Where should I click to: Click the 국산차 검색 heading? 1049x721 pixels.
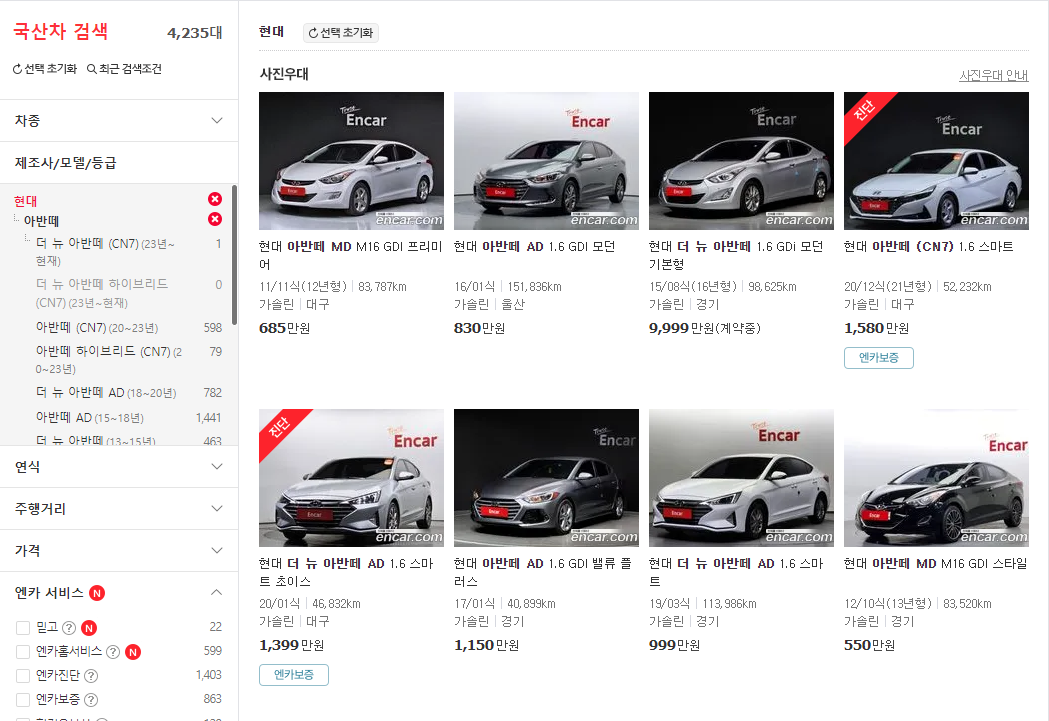(61, 31)
